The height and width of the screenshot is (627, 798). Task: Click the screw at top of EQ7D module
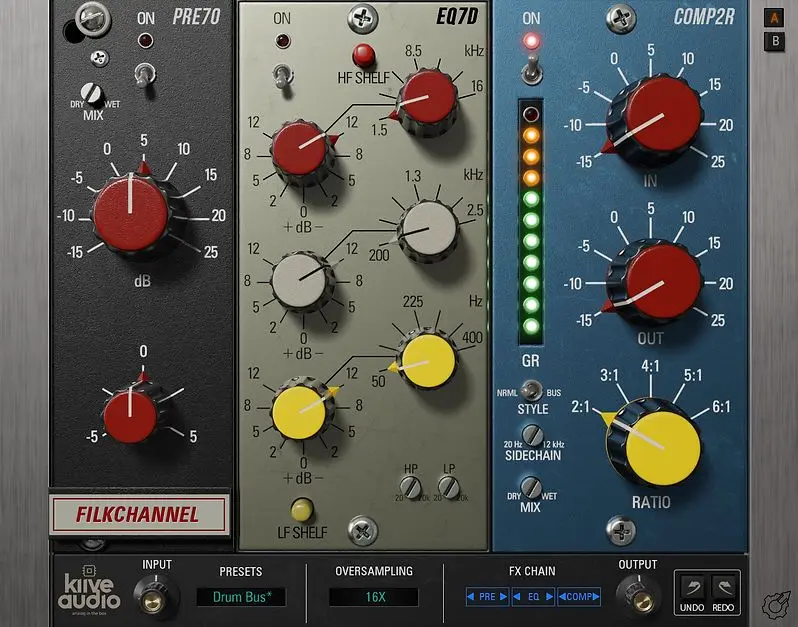pyautogui.click(x=362, y=19)
